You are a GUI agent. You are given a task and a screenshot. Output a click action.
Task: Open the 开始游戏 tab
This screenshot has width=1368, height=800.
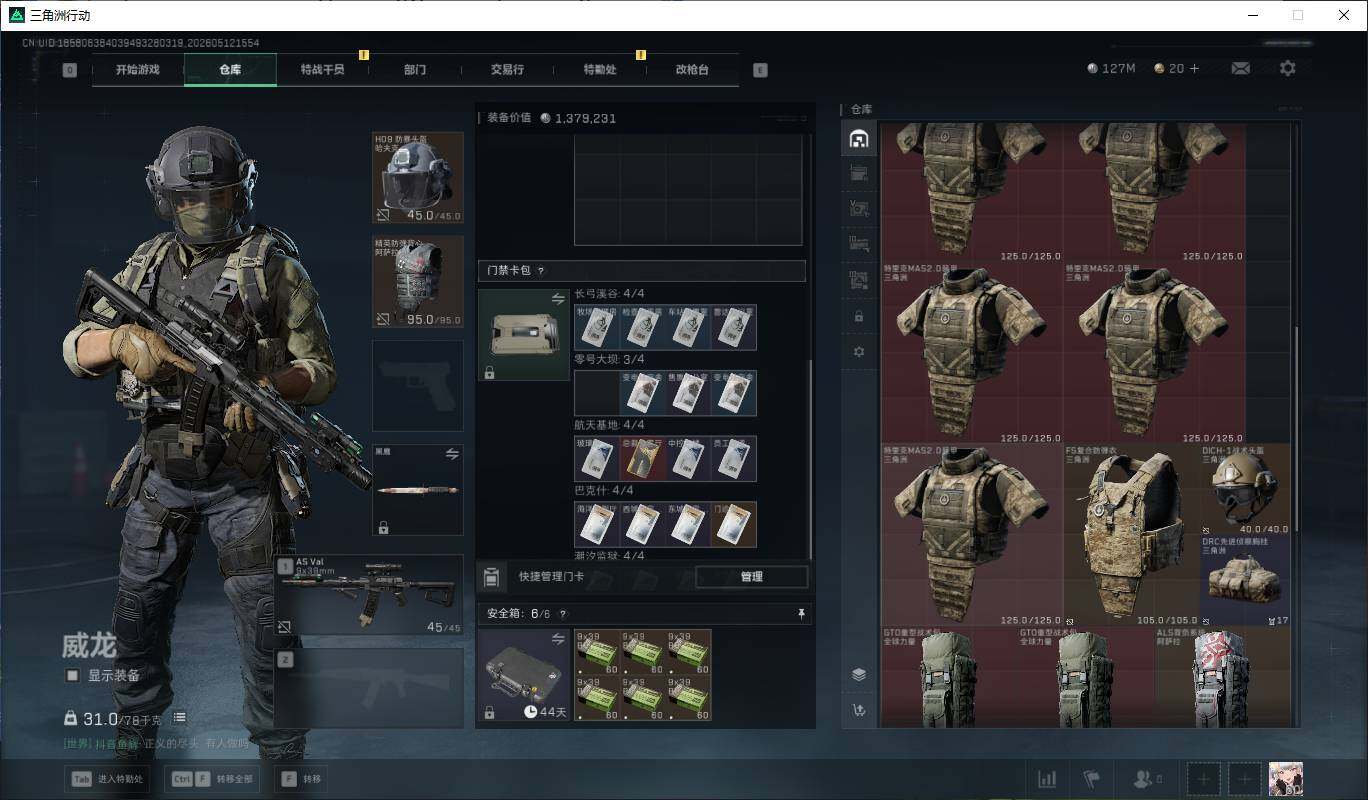137,70
